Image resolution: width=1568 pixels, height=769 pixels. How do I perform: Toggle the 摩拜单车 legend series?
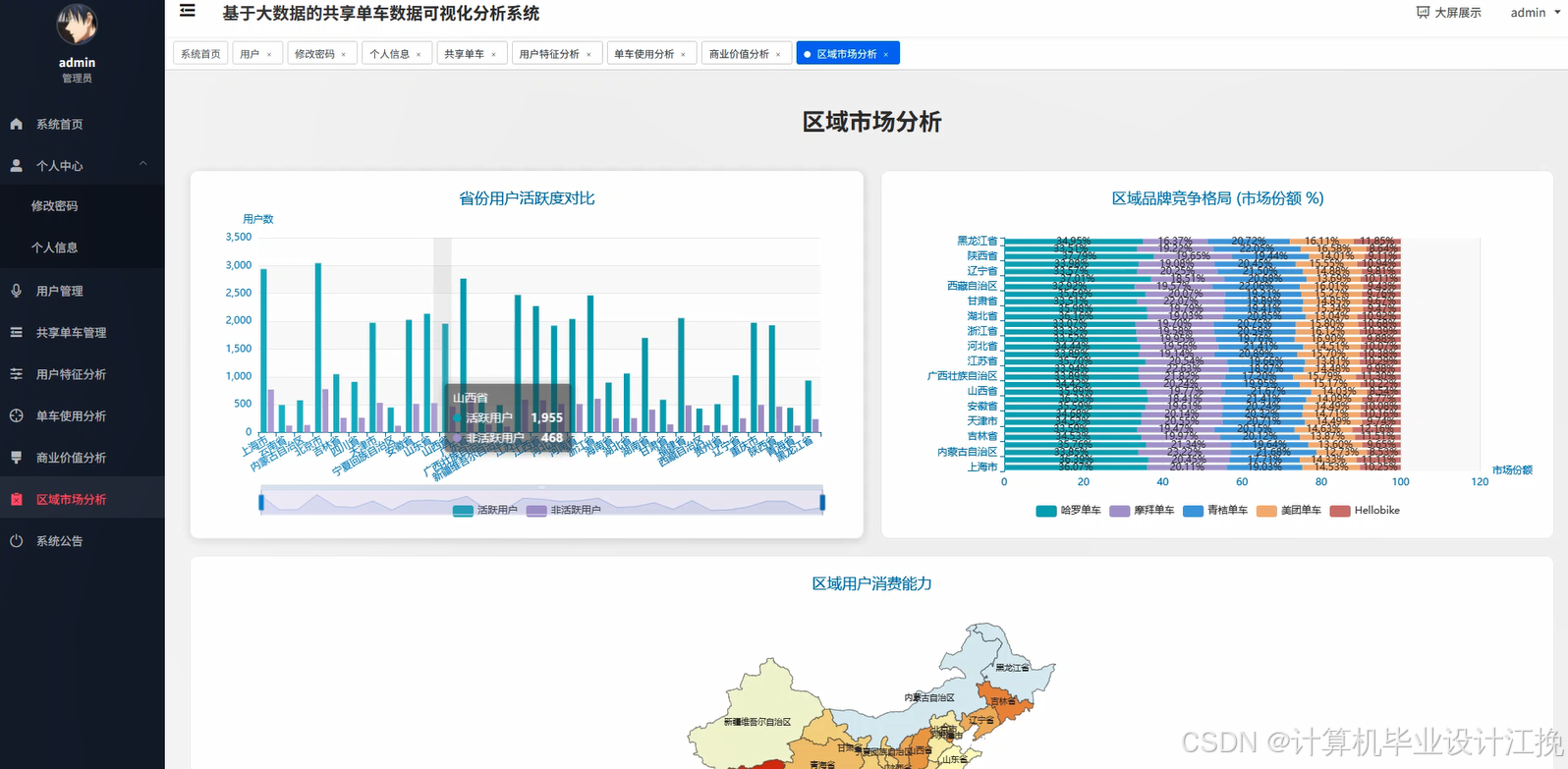1142,511
